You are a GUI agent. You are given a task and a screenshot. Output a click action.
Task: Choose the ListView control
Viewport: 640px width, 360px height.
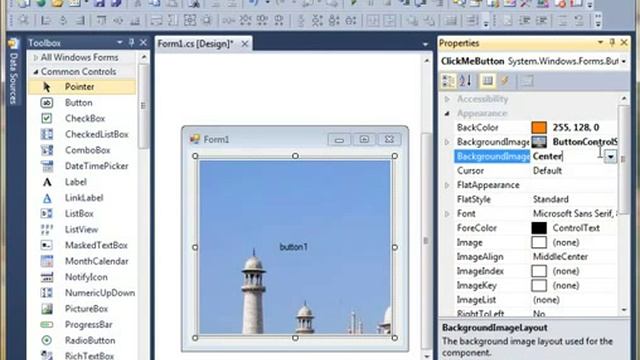point(82,230)
